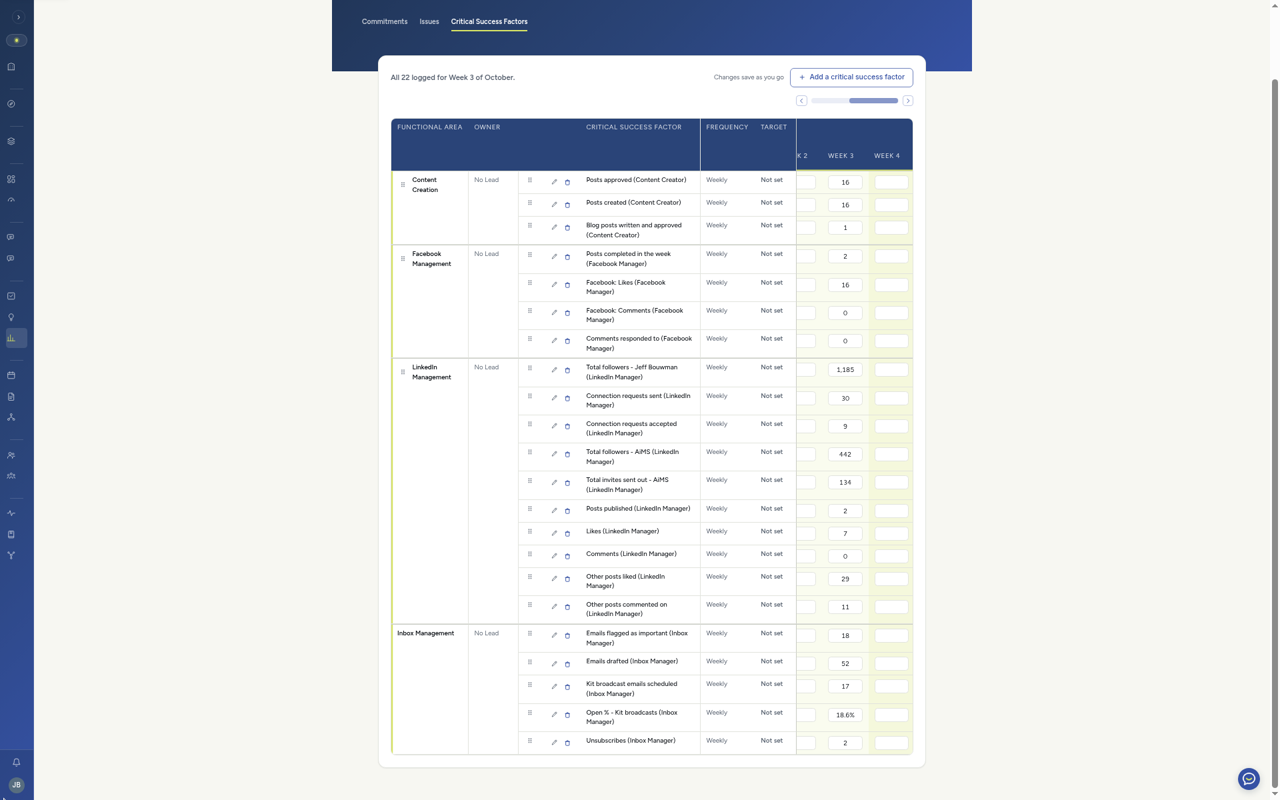Delete the Likes (LinkedIn Manager) factor
1280x800 pixels.
point(567,534)
